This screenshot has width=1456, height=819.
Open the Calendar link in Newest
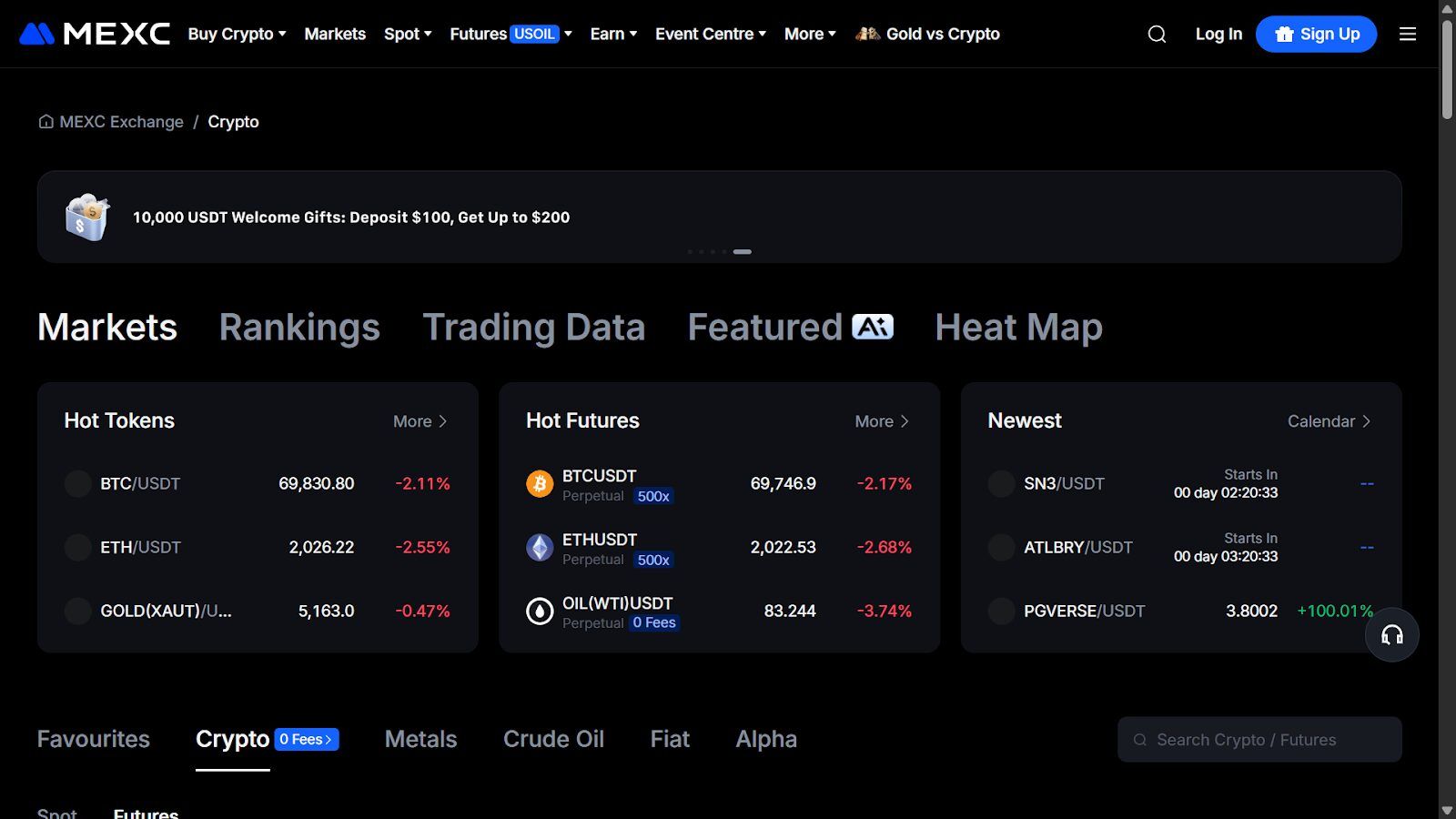point(1328,421)
